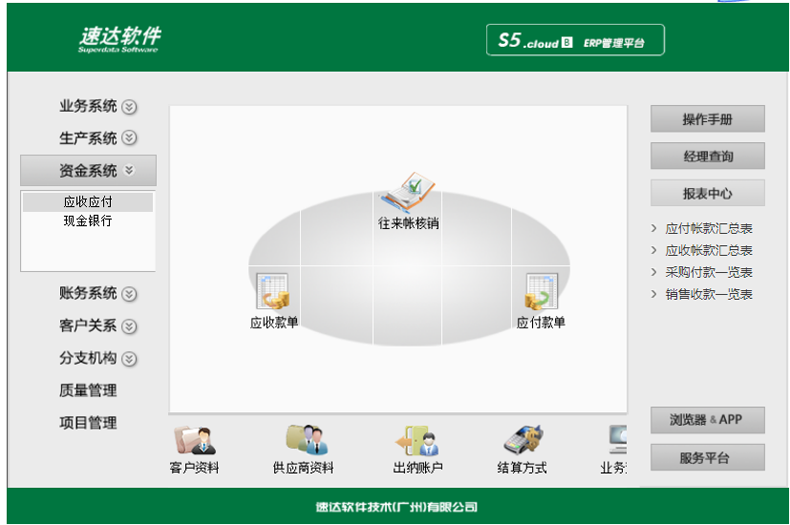Open 质量管理 menu item

pos(88,390)
